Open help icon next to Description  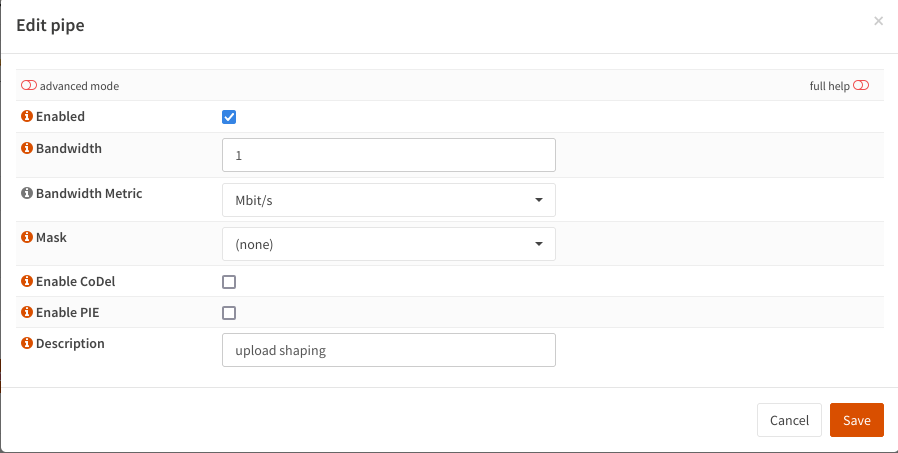click(x=27, y=344)
